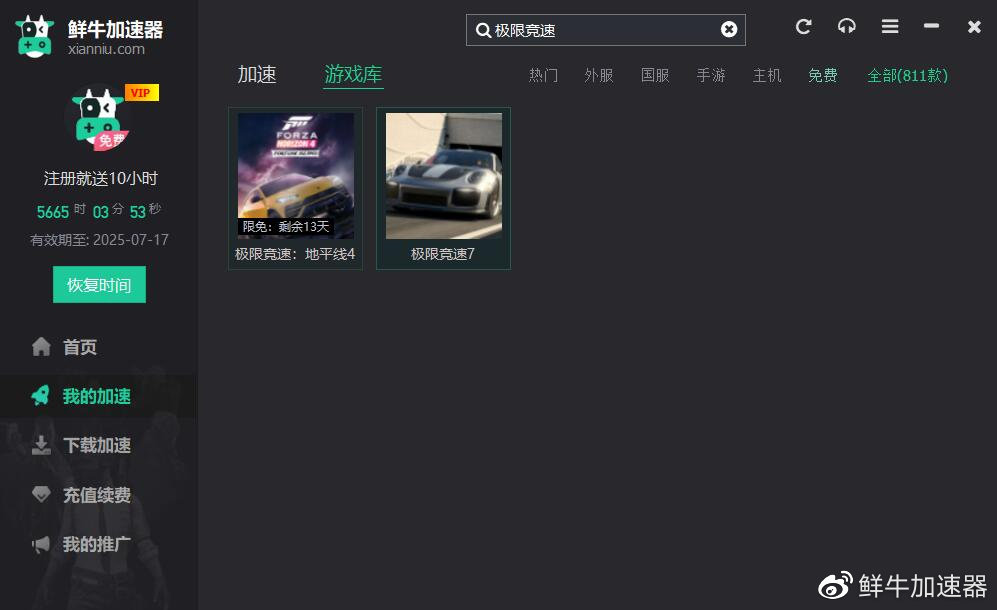
Task: Click the xianniu.com link text
Action: (x=106, y=49)
